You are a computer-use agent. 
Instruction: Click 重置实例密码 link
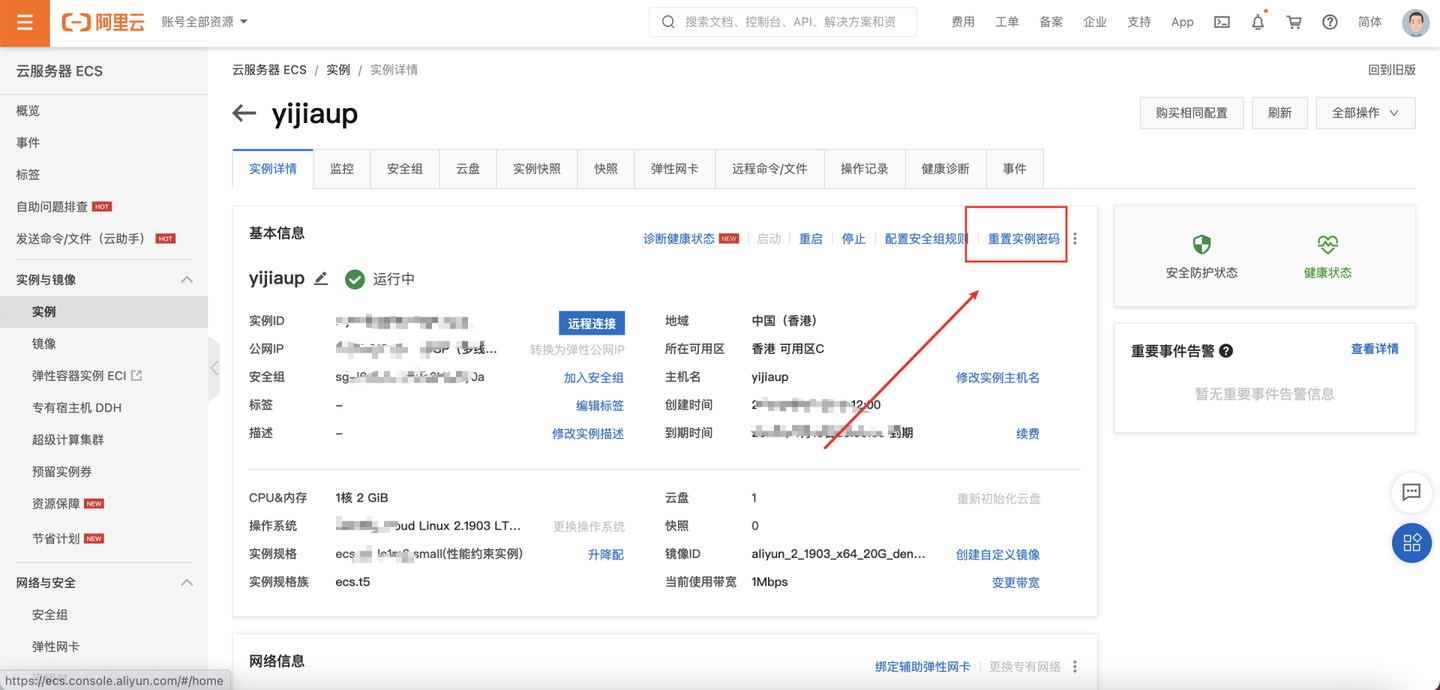click(1024, 239)
